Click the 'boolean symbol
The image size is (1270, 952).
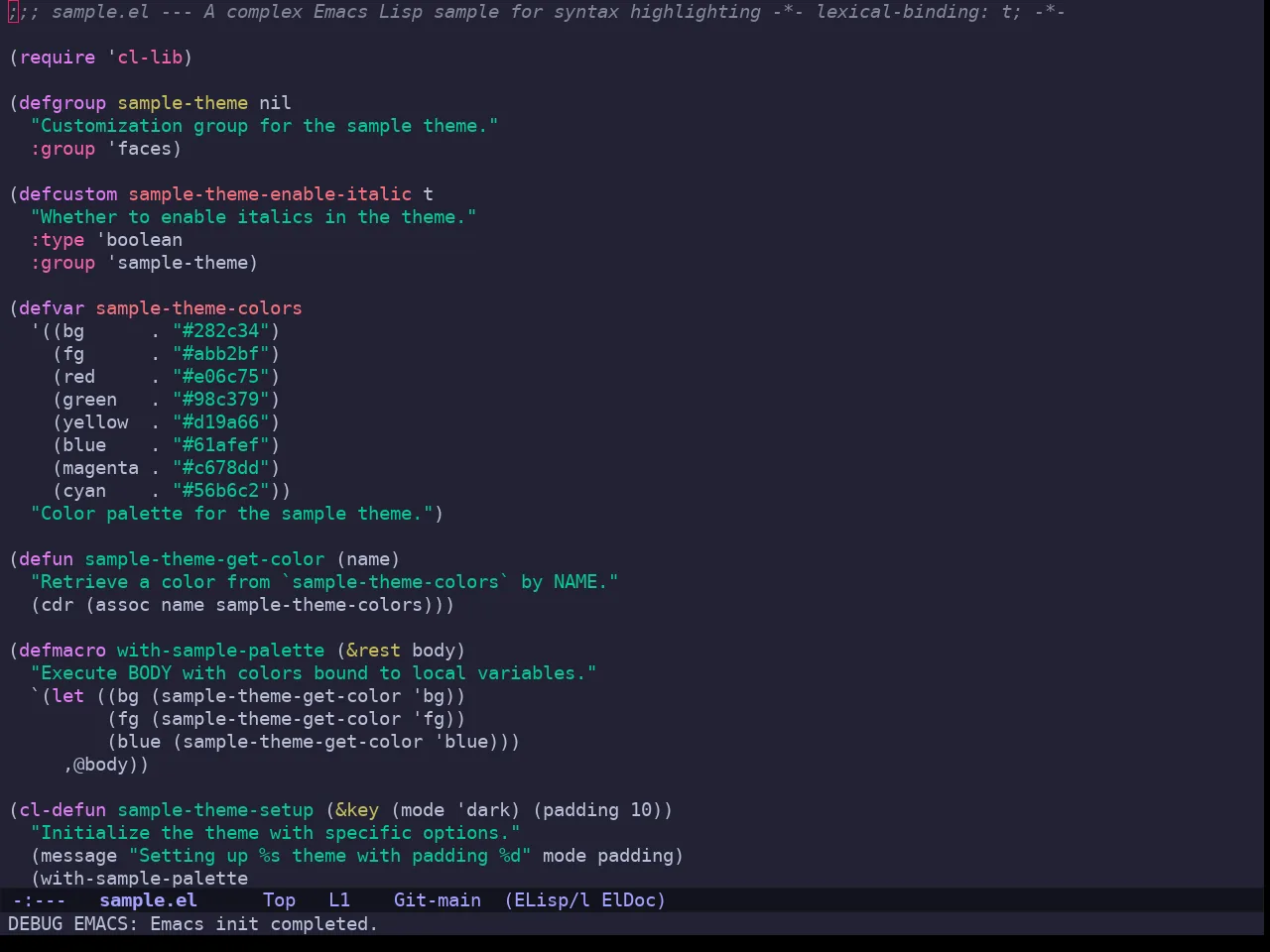(x=139, y=240)
